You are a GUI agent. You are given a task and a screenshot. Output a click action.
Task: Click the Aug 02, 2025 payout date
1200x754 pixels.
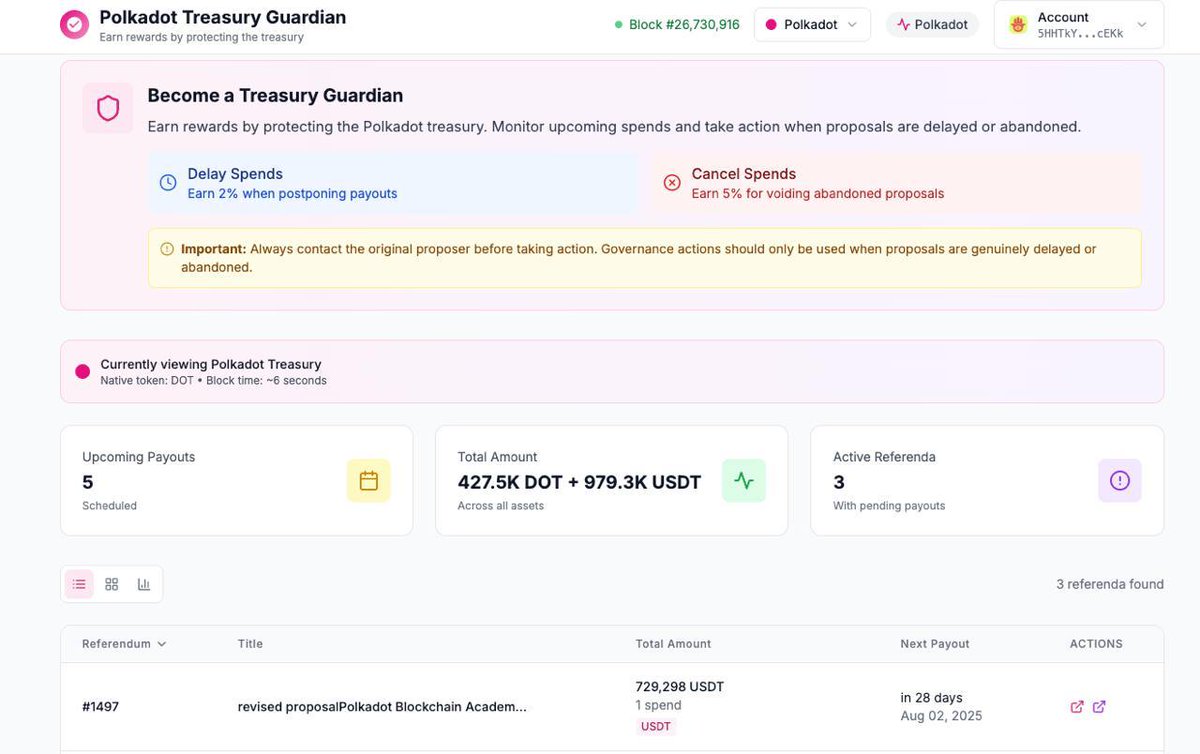click(x=941, y=716)
